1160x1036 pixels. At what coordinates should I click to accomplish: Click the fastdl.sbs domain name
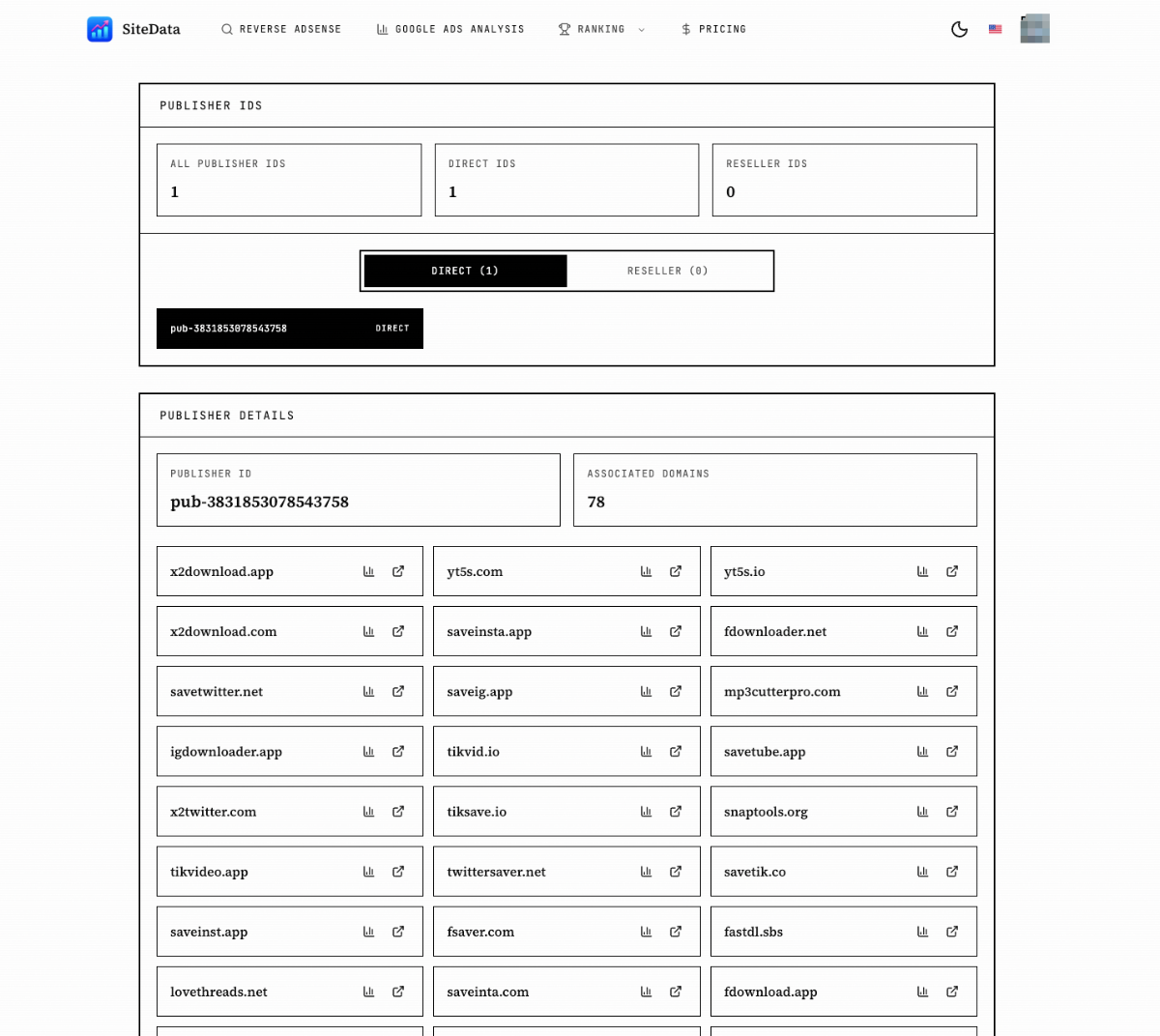[753, 932]
